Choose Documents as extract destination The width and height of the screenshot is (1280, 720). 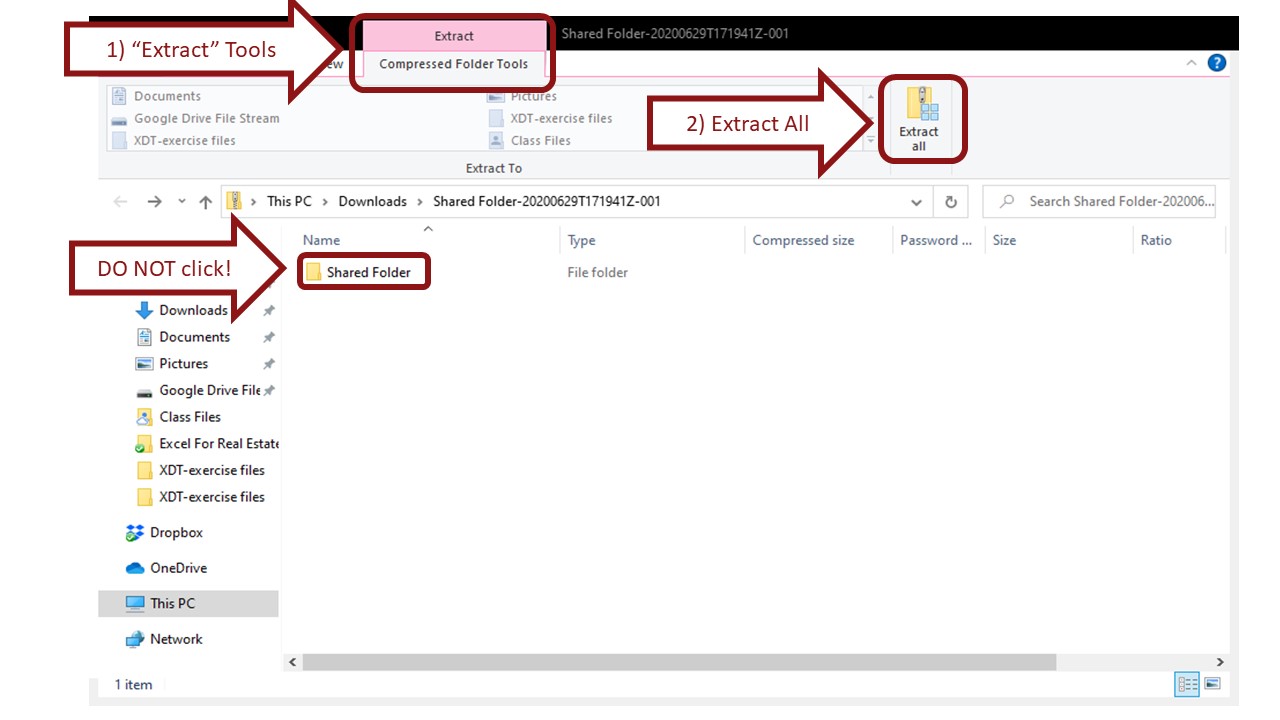157,96
